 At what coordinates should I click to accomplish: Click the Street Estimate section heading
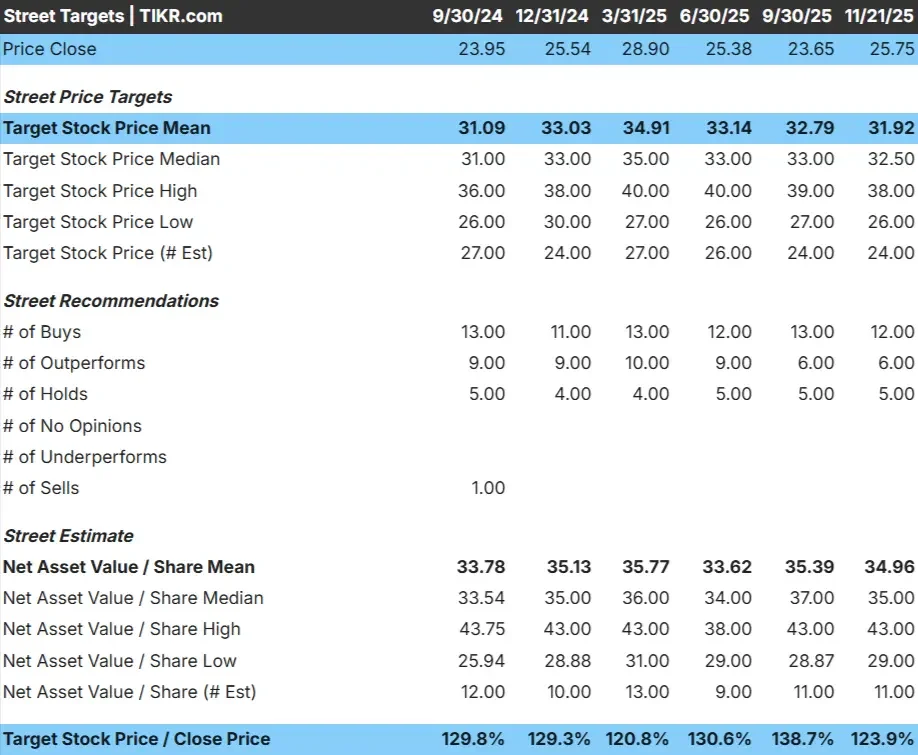[x=67, y=536]
